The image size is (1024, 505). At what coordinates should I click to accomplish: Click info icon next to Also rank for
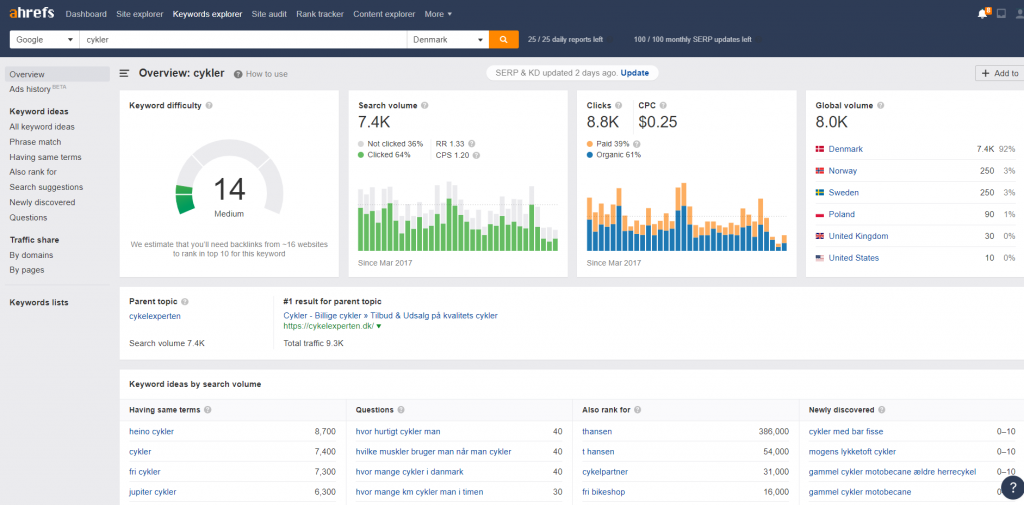tap(637, 410)
